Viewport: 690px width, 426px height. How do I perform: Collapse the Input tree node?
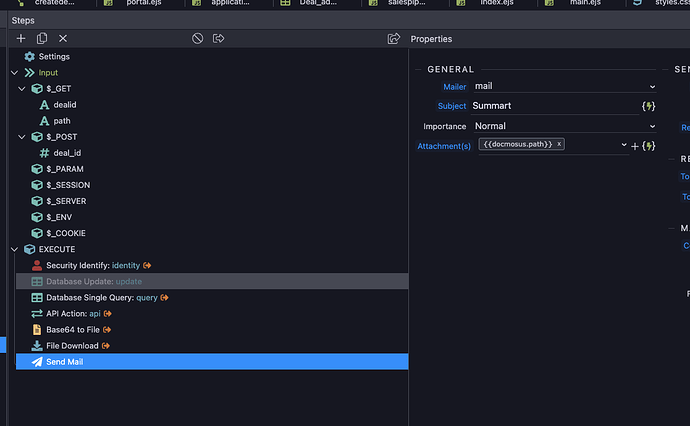tap(15, 73)
